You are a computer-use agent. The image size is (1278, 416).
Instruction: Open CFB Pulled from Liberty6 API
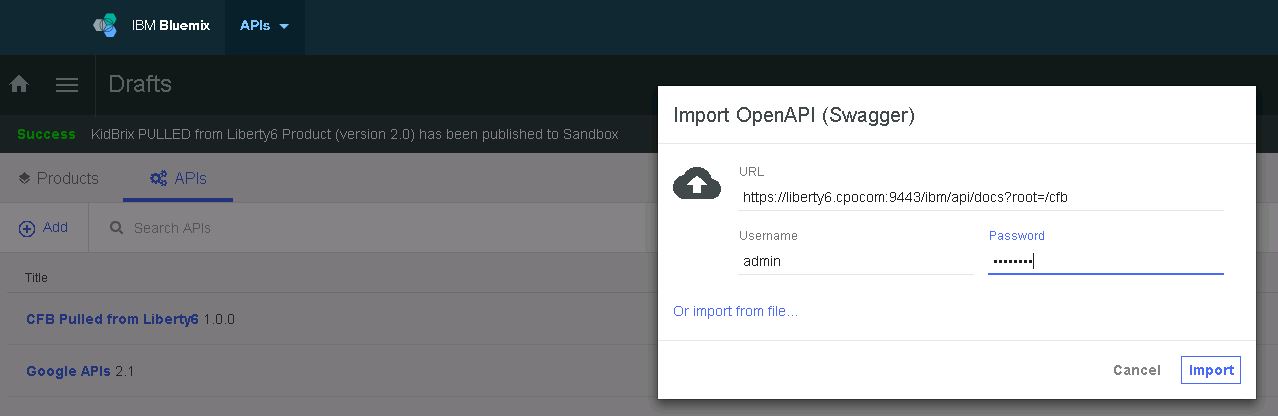112,319
